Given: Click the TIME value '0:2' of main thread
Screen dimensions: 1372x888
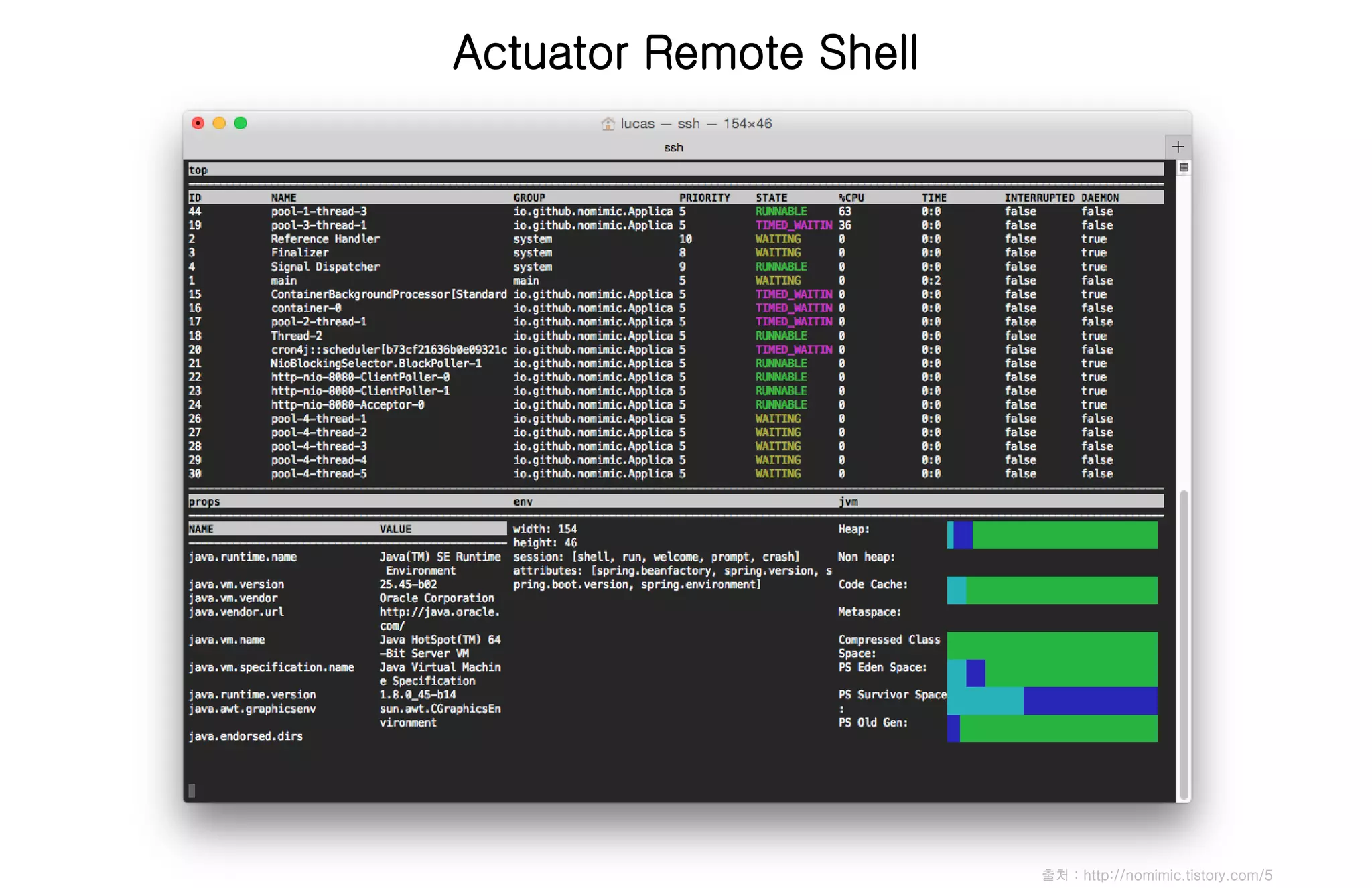Looking at the screenshot, I should [x=931, y=281].
